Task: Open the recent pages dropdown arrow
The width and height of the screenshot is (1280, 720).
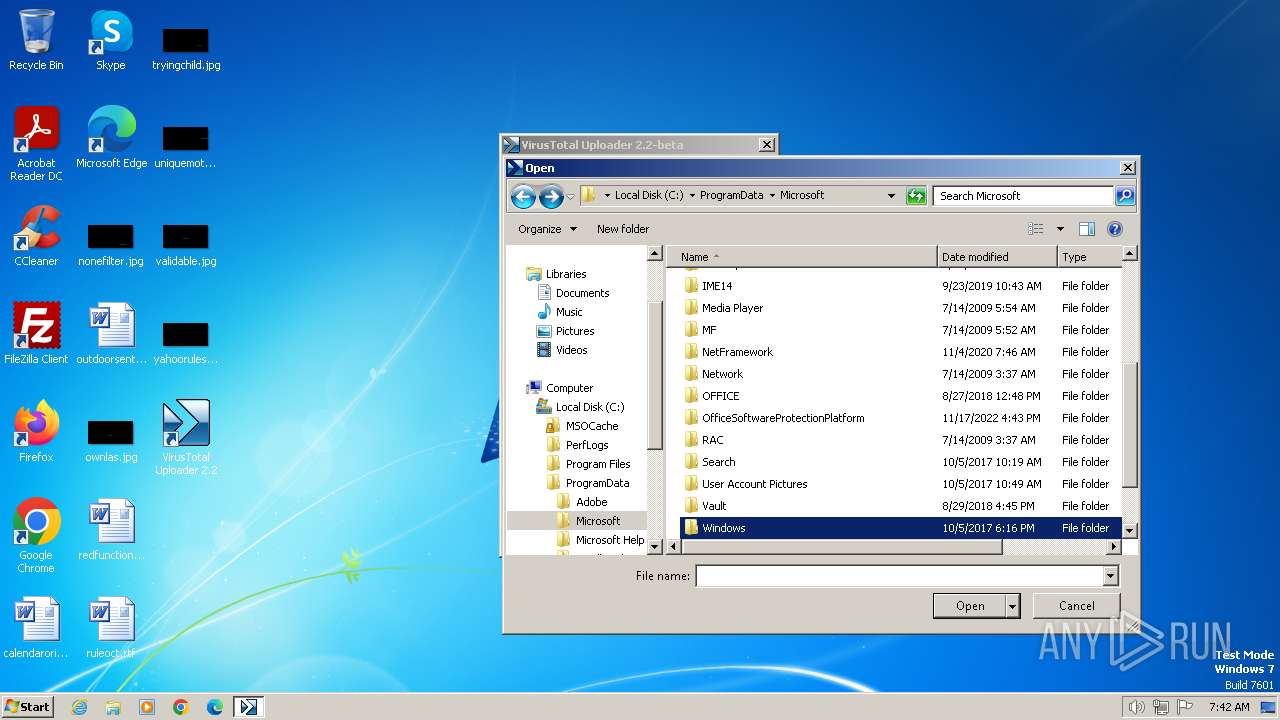Action: (570, 197)
